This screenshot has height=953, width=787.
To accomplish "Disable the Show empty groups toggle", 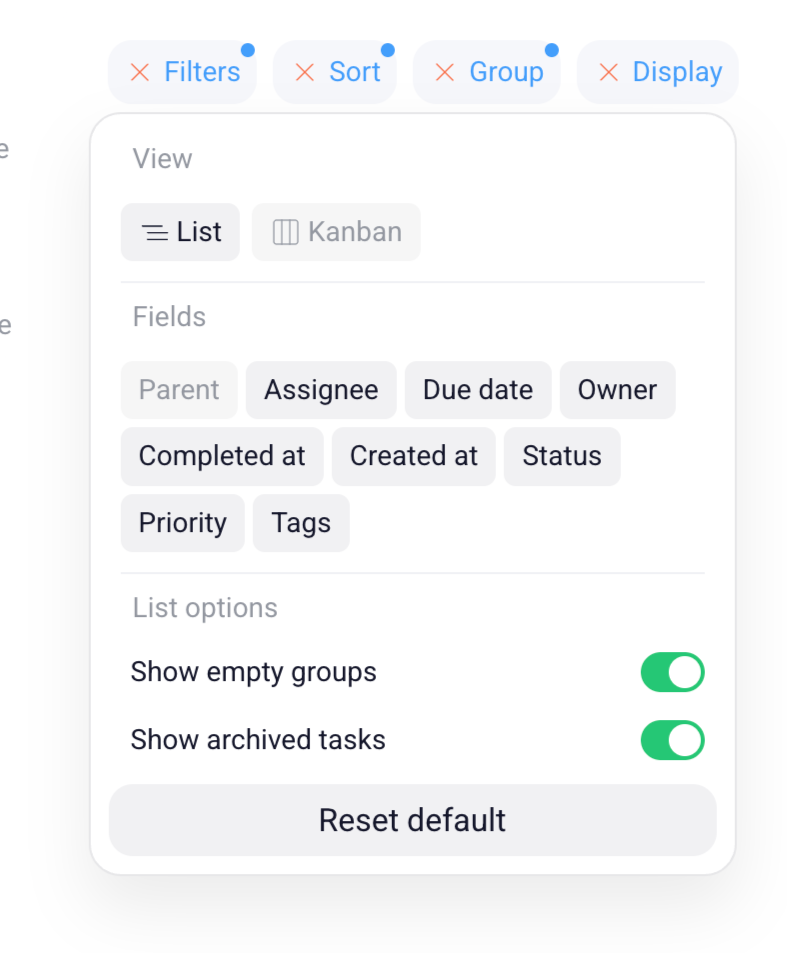I will coord(672,672).
